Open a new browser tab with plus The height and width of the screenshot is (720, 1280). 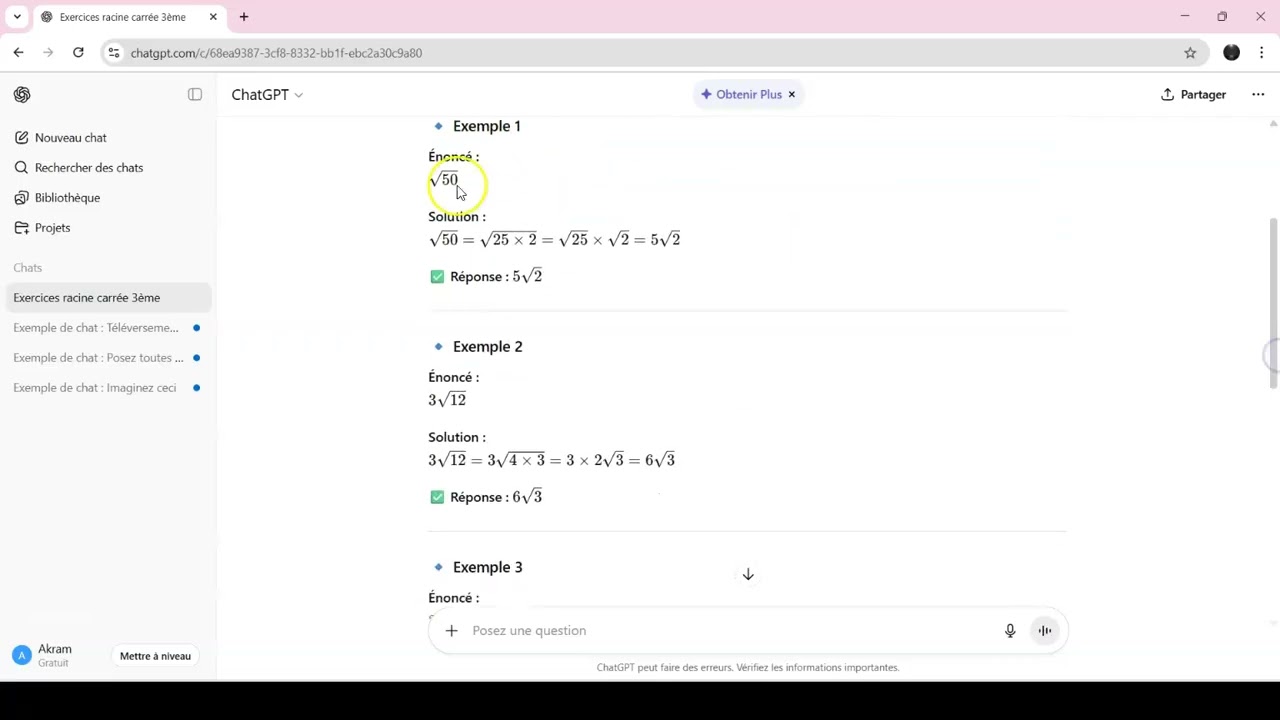point(244,17)
